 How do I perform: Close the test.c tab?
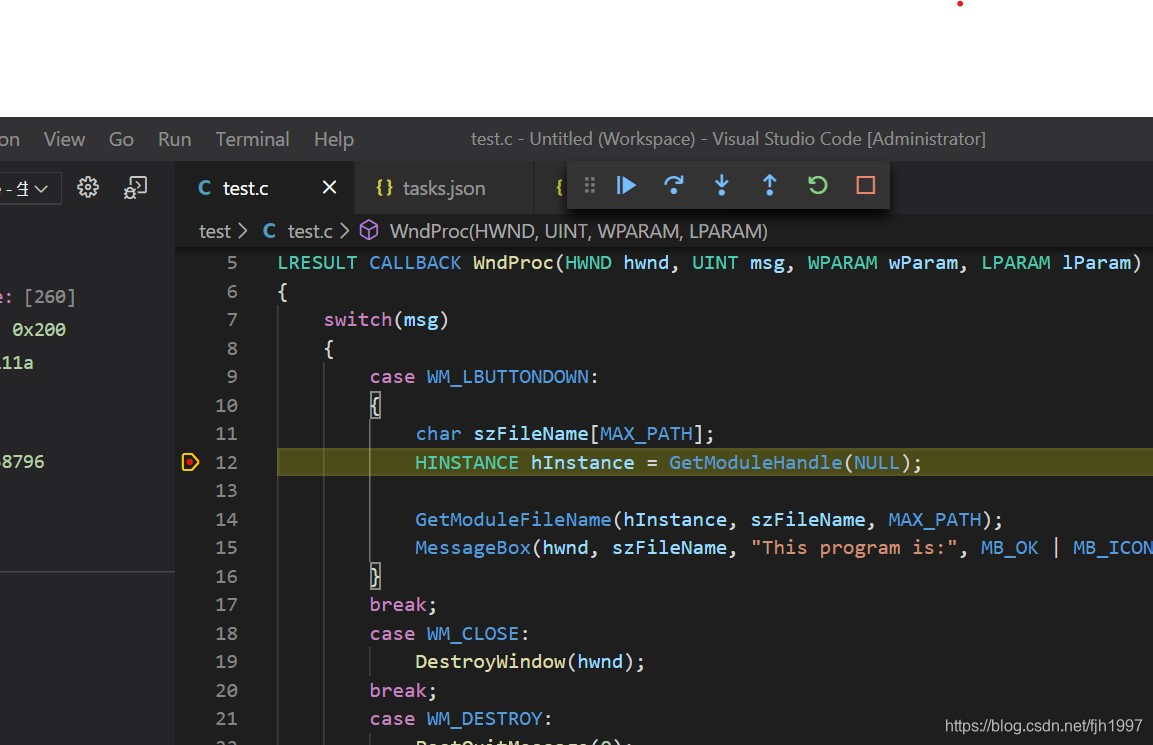[329, 188]
